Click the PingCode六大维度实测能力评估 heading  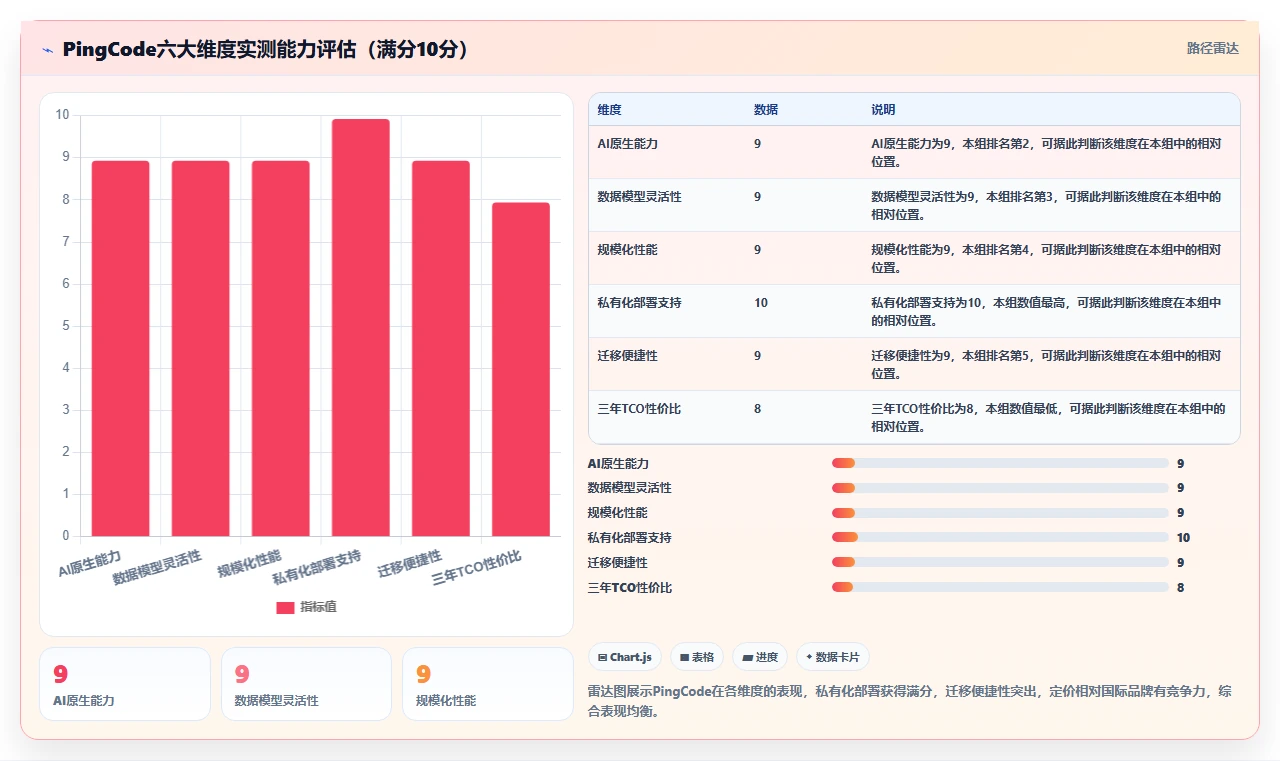266,49
